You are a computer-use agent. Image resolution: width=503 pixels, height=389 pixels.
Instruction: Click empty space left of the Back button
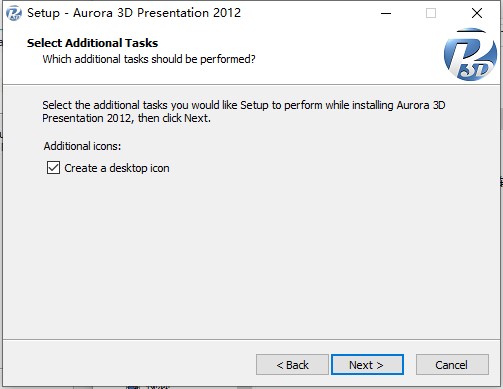click(130, 365)
